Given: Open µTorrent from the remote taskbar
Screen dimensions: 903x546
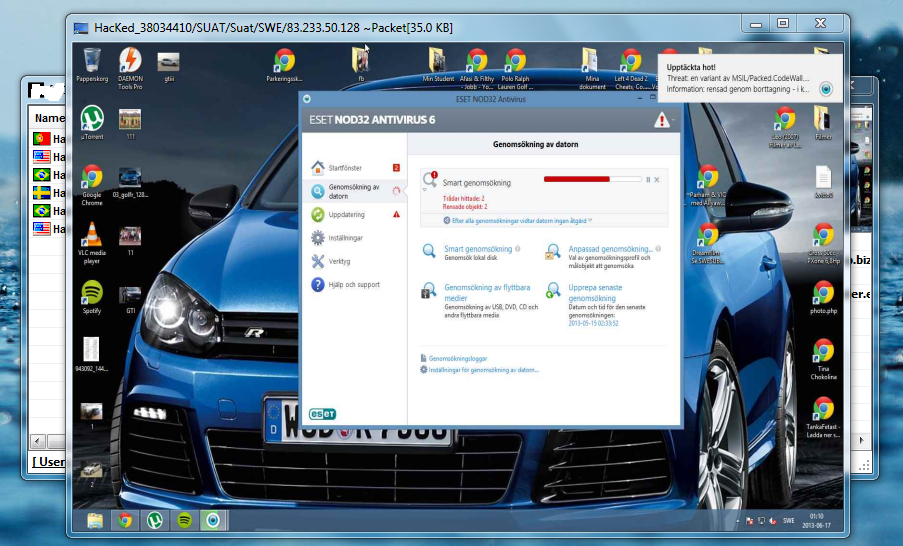Looking at the screenshot, I should tap(154, 521).
